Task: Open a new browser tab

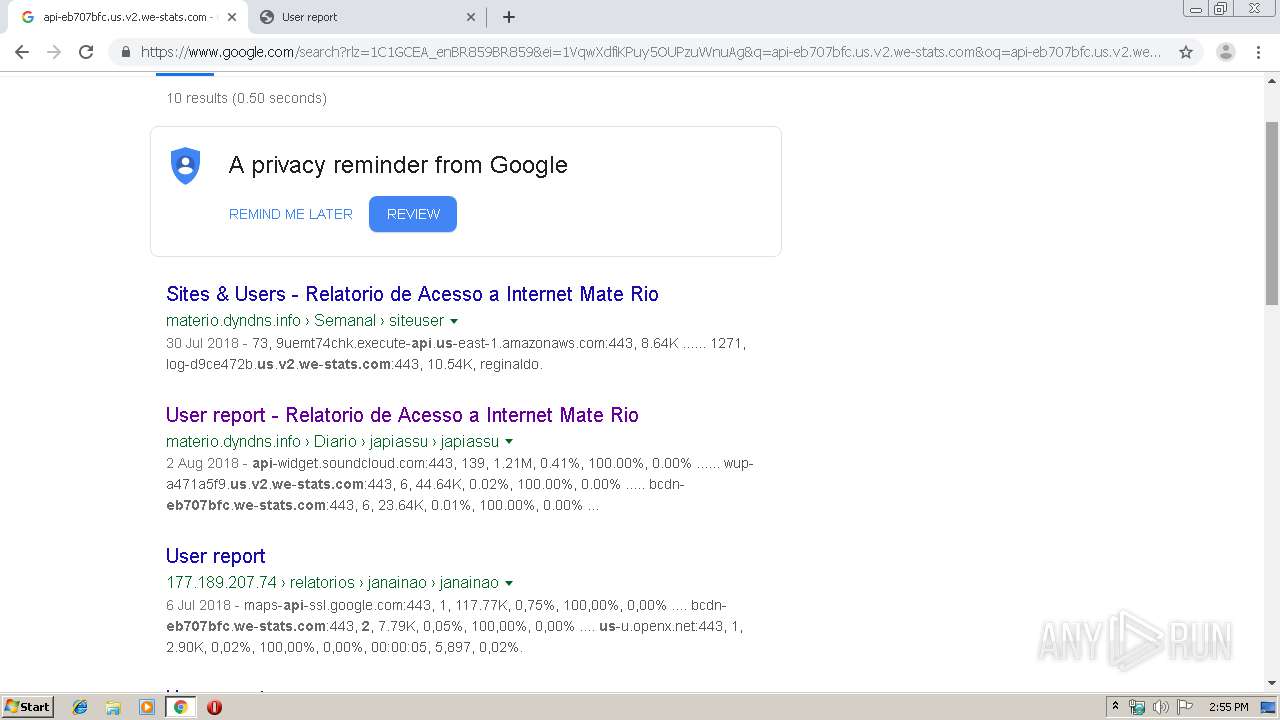Action: 509,17
